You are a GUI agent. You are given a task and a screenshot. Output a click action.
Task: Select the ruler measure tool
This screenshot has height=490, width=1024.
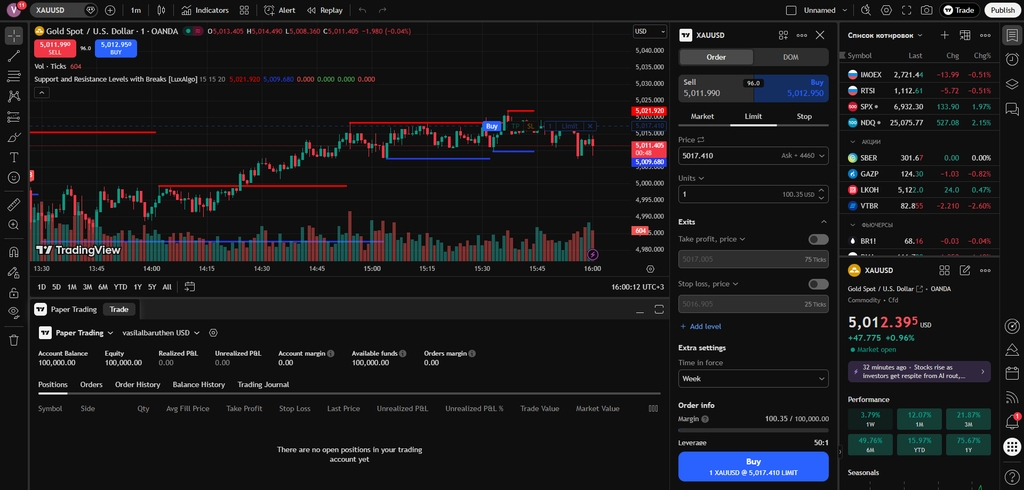point(14,205)
